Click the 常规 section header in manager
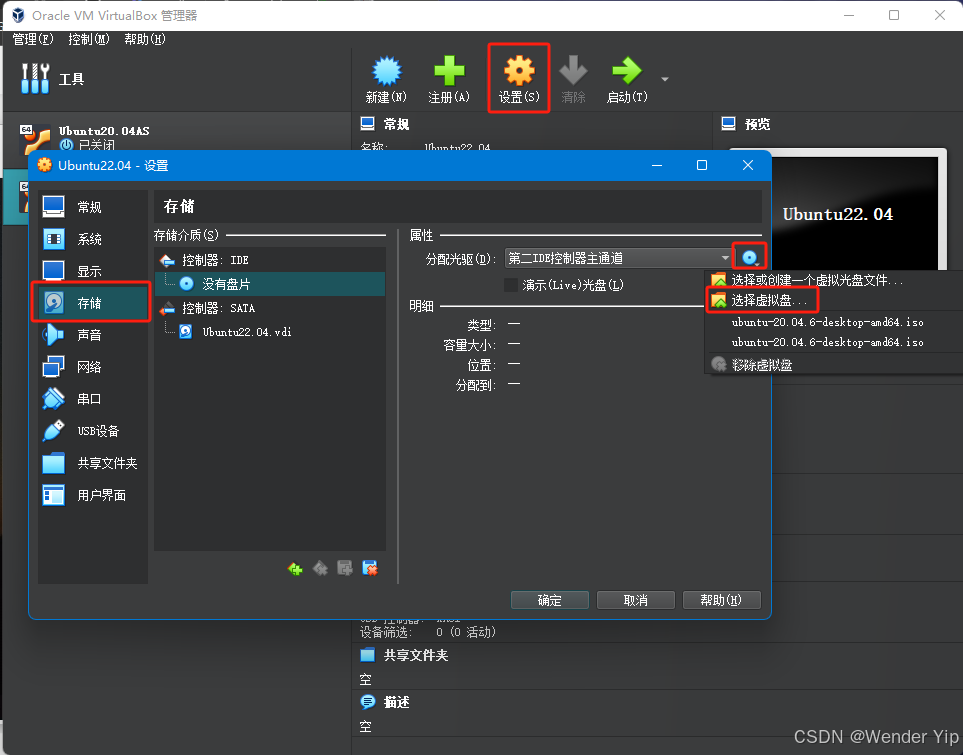Image resolution: width=963 pixels, height=755 pixels. [386, 124]
